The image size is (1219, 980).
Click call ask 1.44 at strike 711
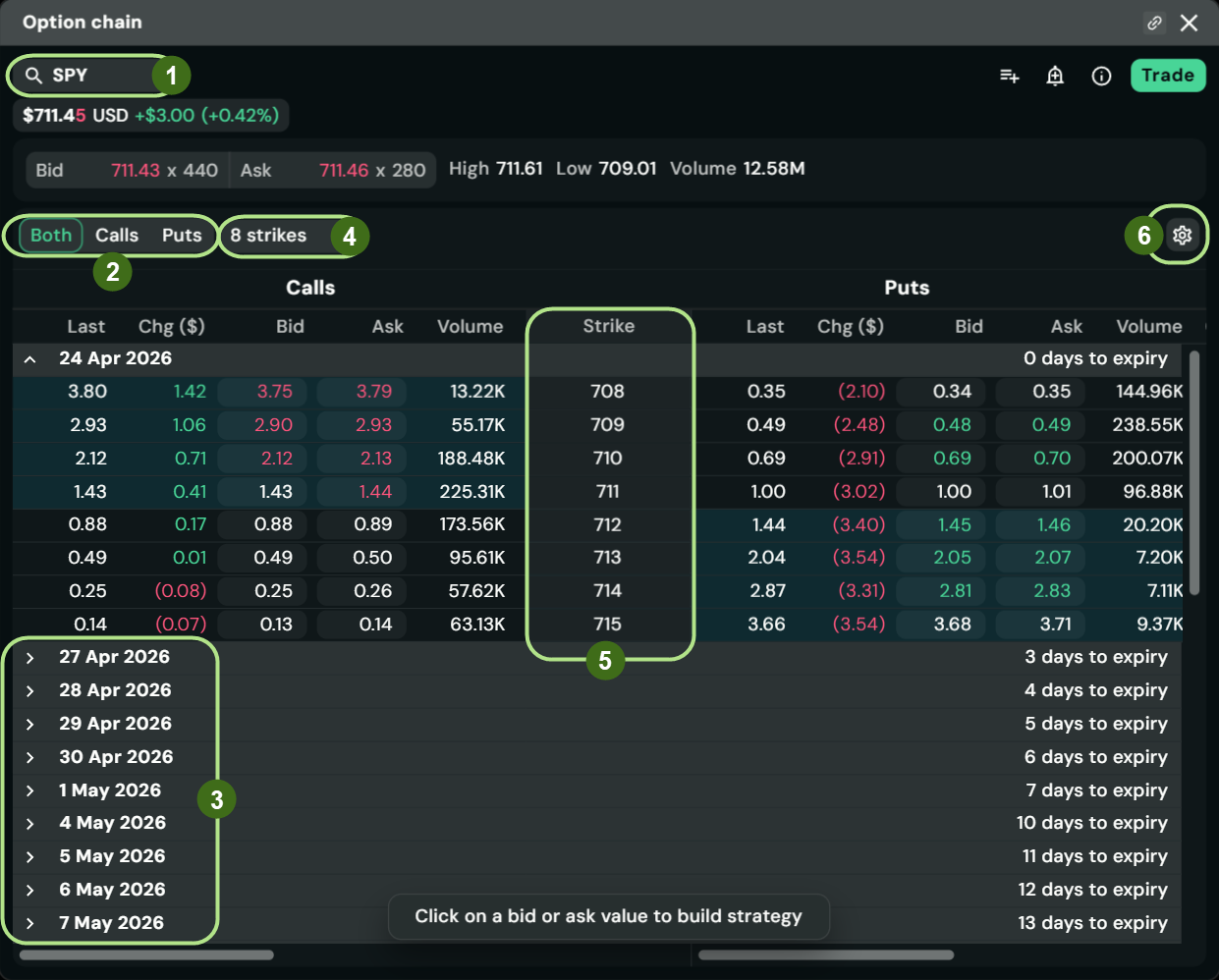(x=361, y=492)
